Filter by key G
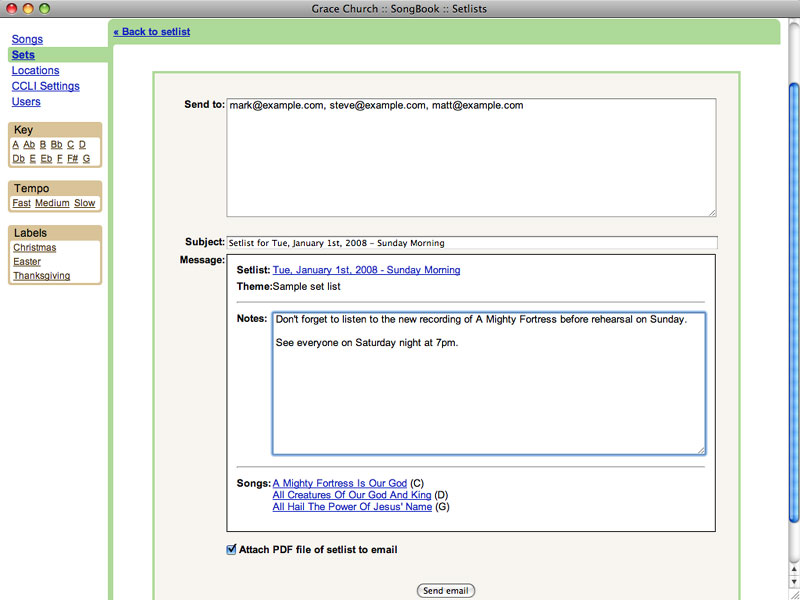 pyautogui.click(x=86, y=159)
